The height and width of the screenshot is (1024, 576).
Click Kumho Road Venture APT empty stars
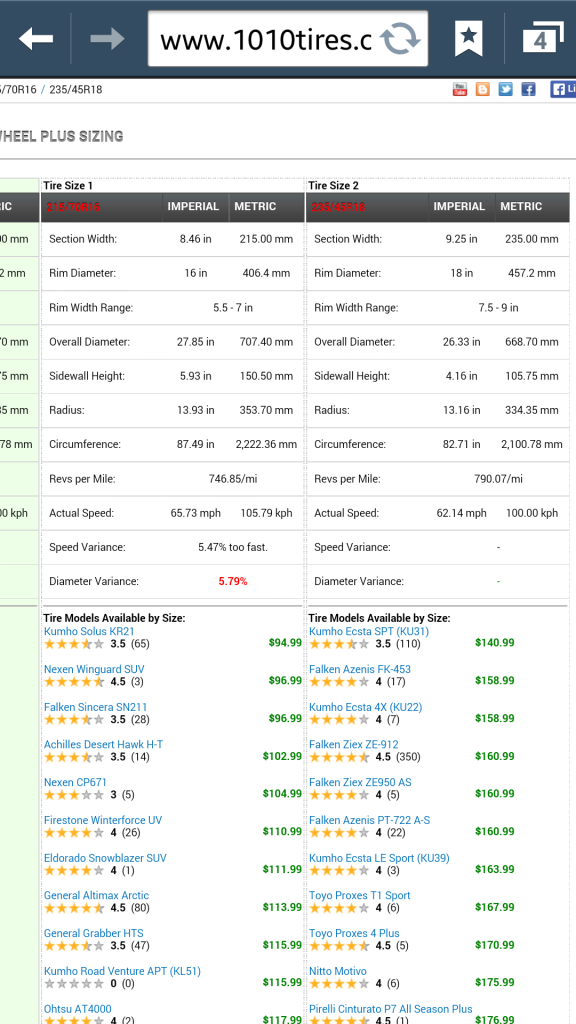point(74,984)
